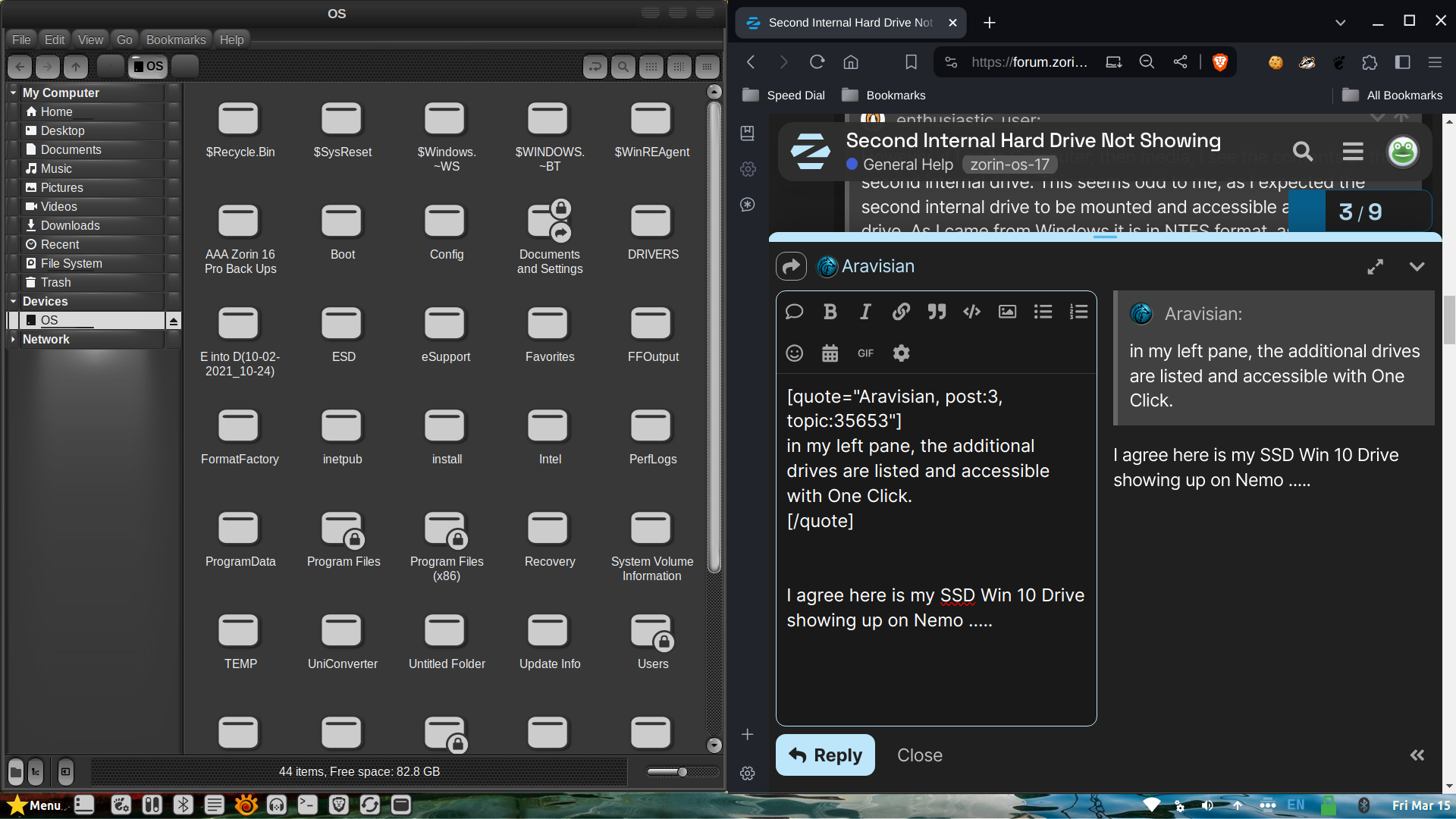The image size is (1456, 819).
Task: Toggle bold formatting in reply editor
Action: 830,312
